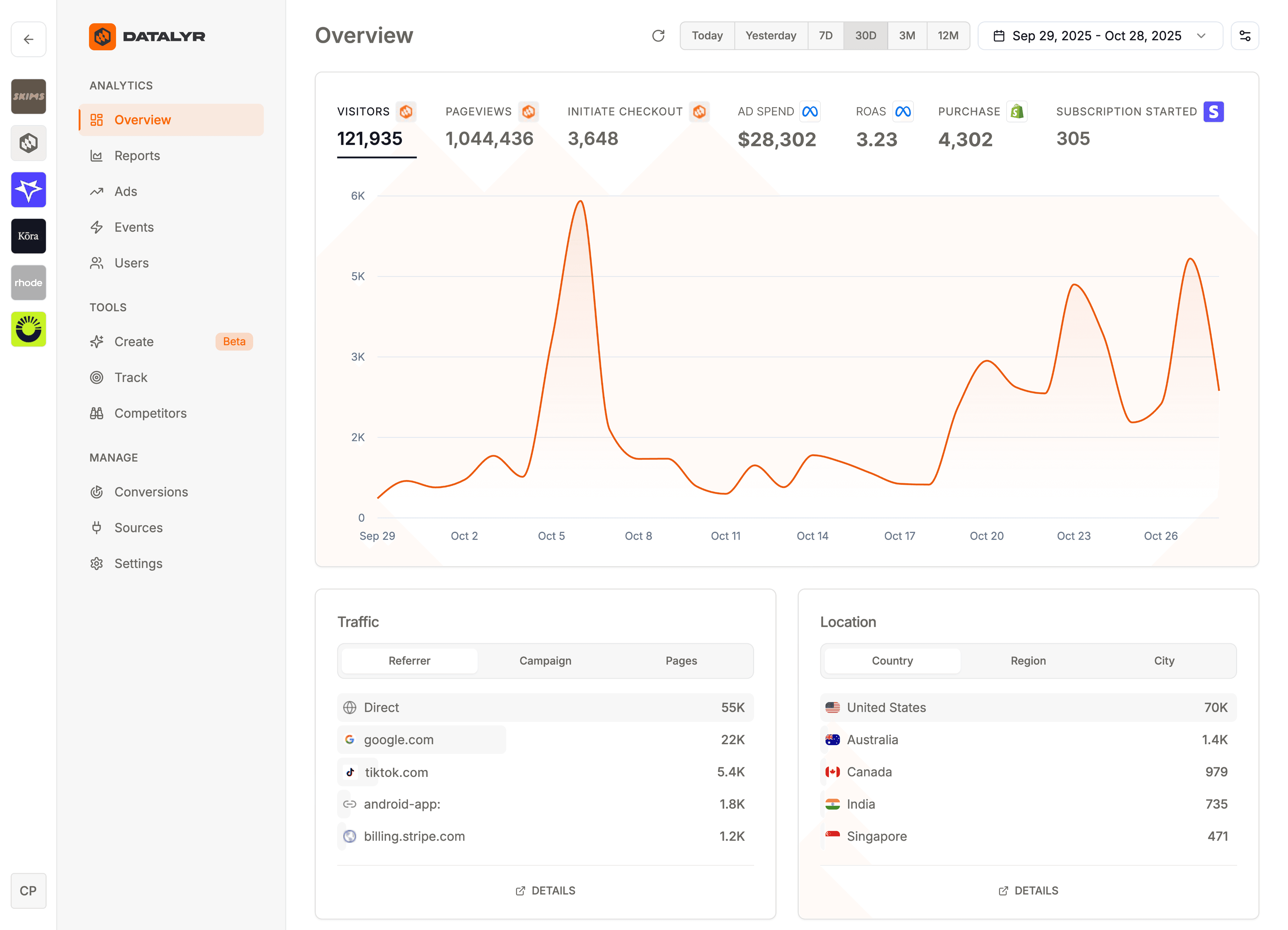Open the filter settings icon top right

(x=1245, y=35)
